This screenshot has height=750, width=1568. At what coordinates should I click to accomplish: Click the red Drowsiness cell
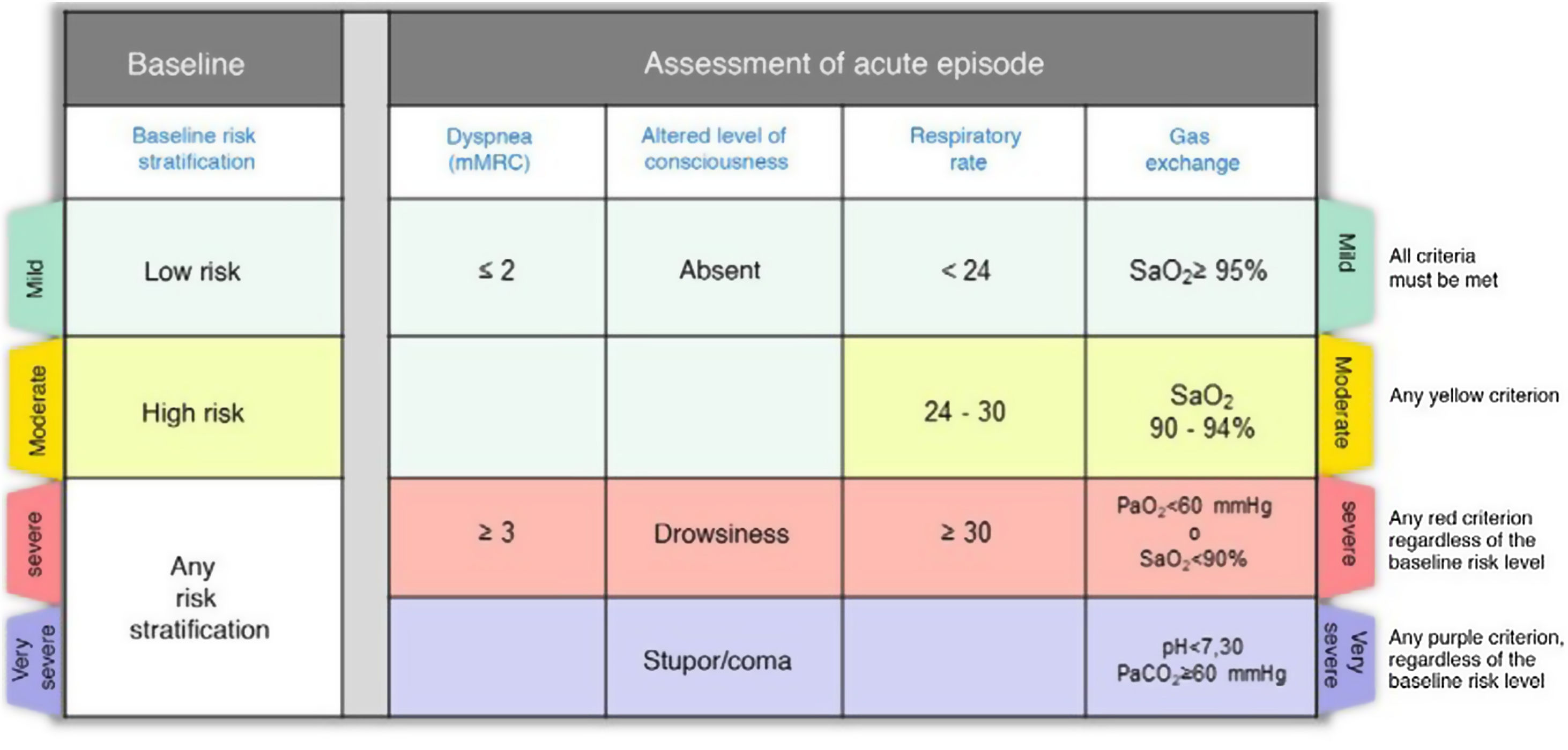point(722,534)
